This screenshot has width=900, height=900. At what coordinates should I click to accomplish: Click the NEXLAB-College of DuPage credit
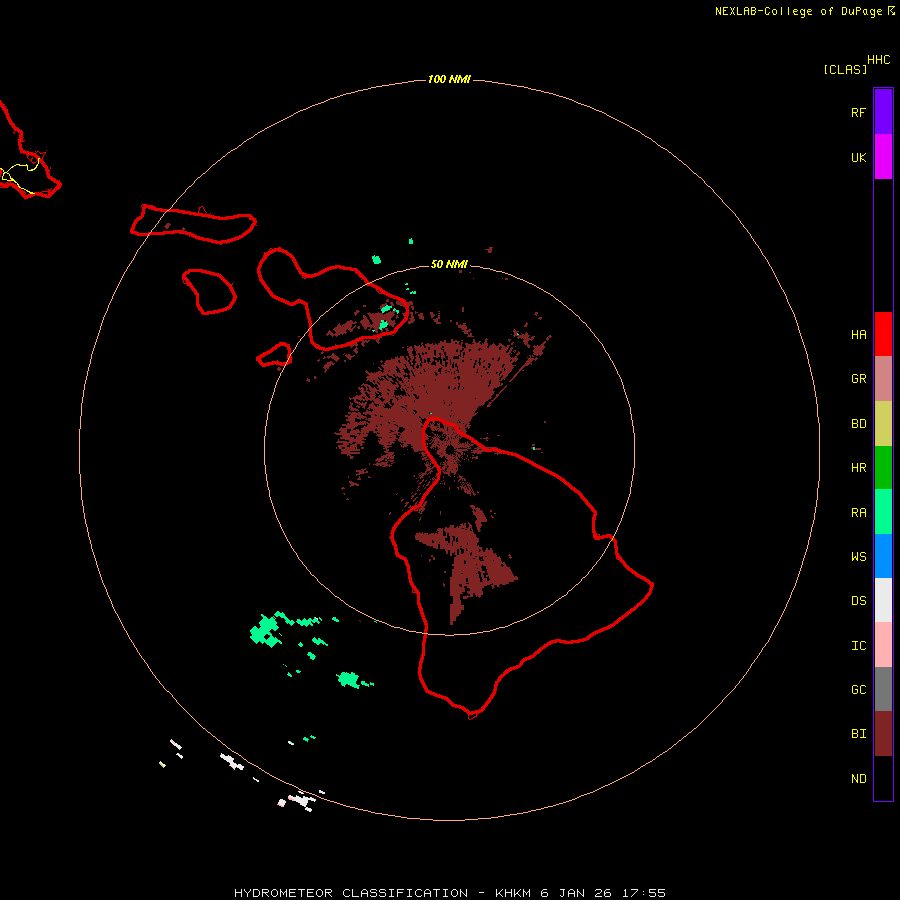point(804,11)
